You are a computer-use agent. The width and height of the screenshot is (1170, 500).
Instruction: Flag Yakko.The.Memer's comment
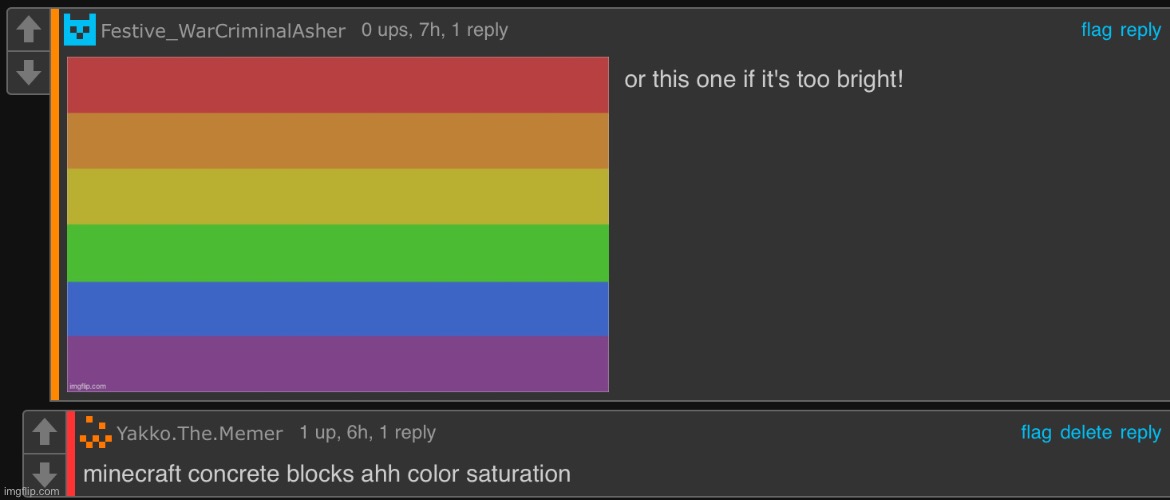pyautogui.click(x=1036, y=432)
